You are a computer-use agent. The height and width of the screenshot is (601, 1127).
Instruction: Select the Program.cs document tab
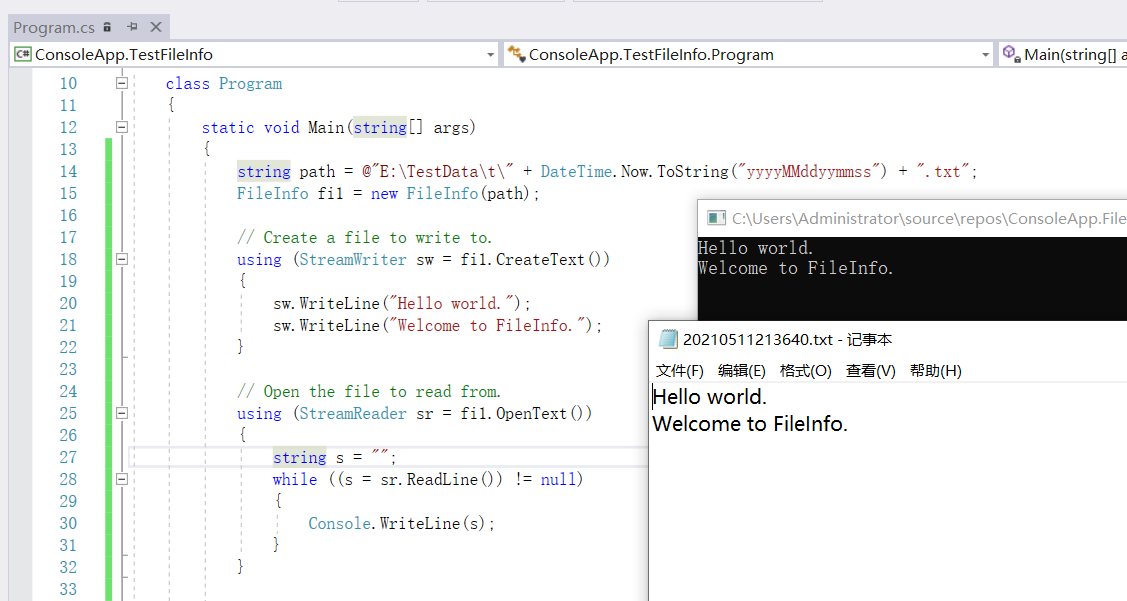point(52,27)
